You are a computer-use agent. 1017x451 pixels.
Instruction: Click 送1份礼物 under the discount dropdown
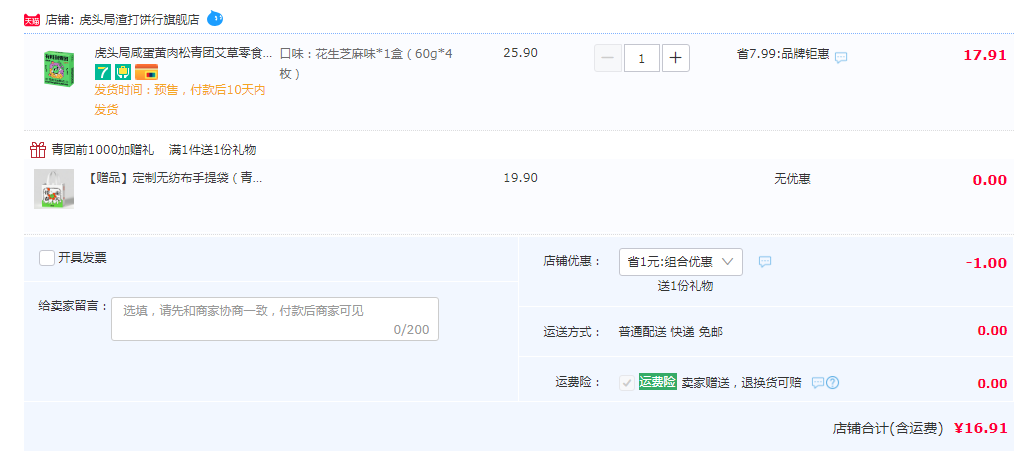[686, 286]
